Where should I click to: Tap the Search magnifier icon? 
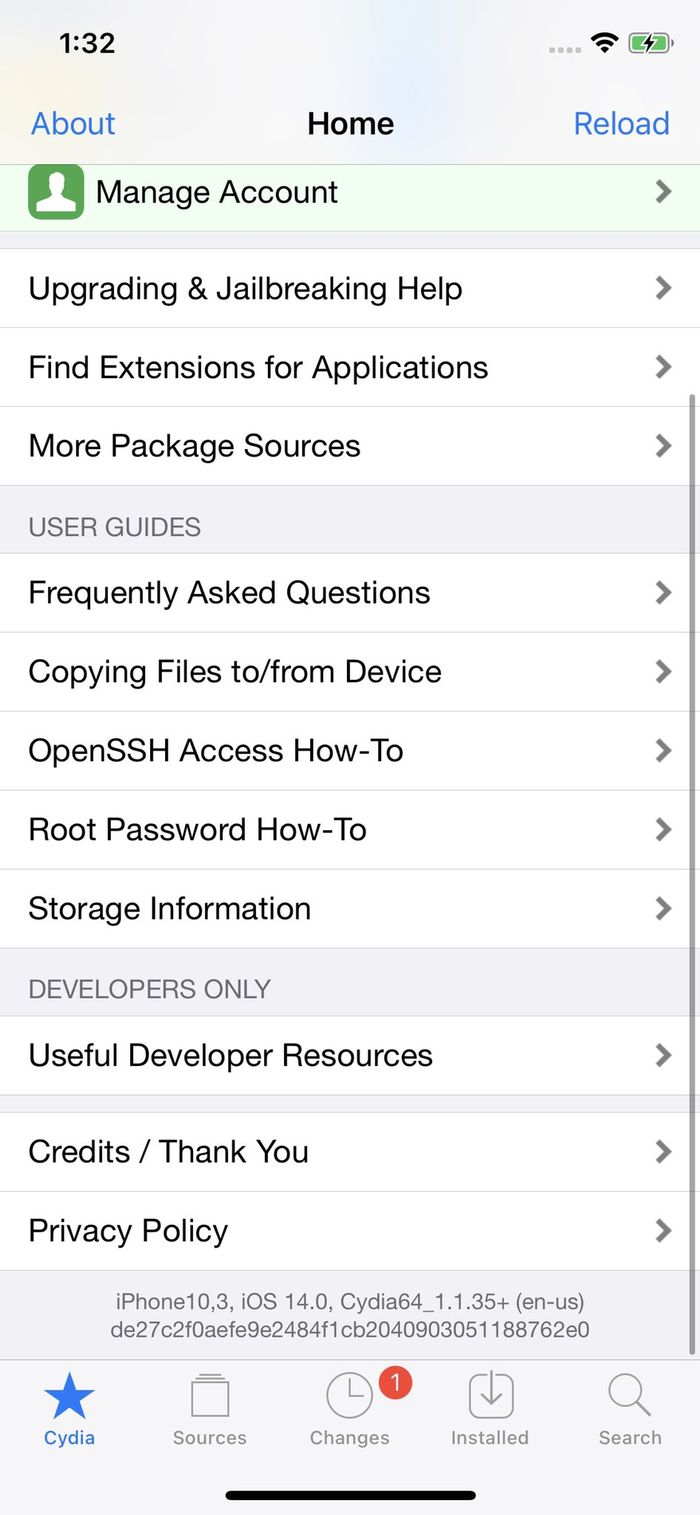point(629,1396)
